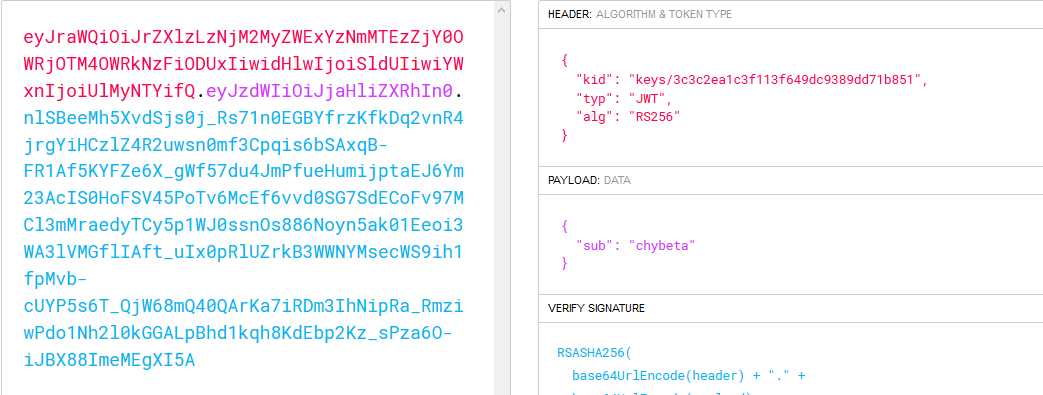This screenshot has width=1043, height=395.
Task: Click the base64UrlEncode(header) line
Action: pos(688,376)
